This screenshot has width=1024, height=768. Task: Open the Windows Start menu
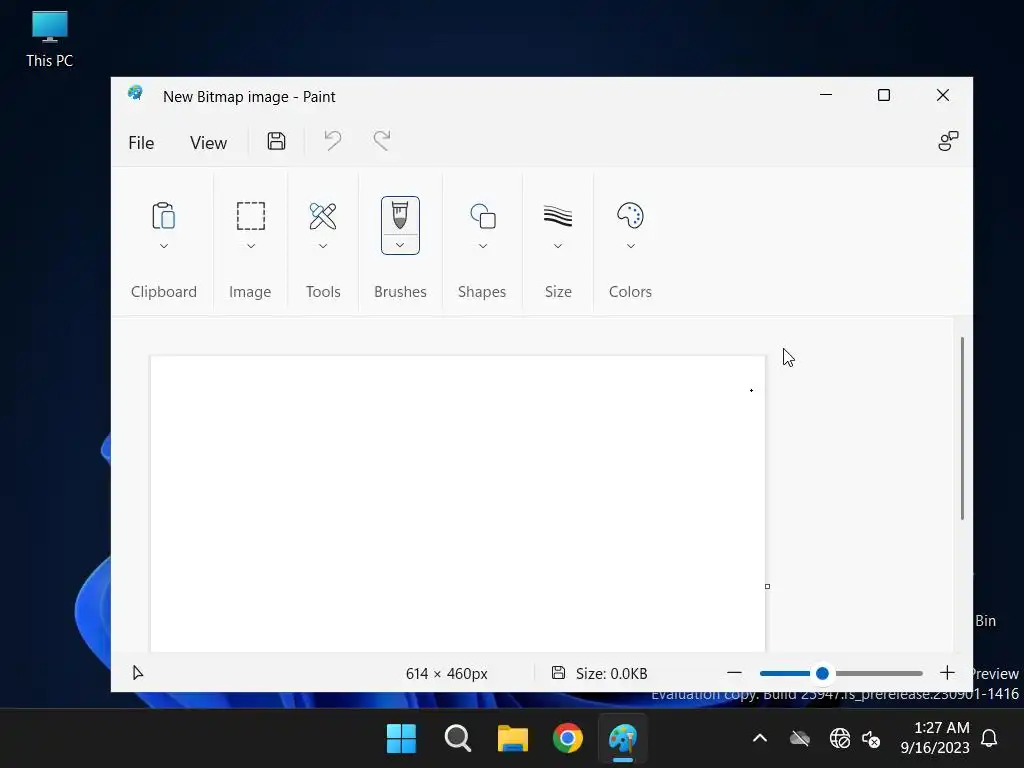point(401,739)
